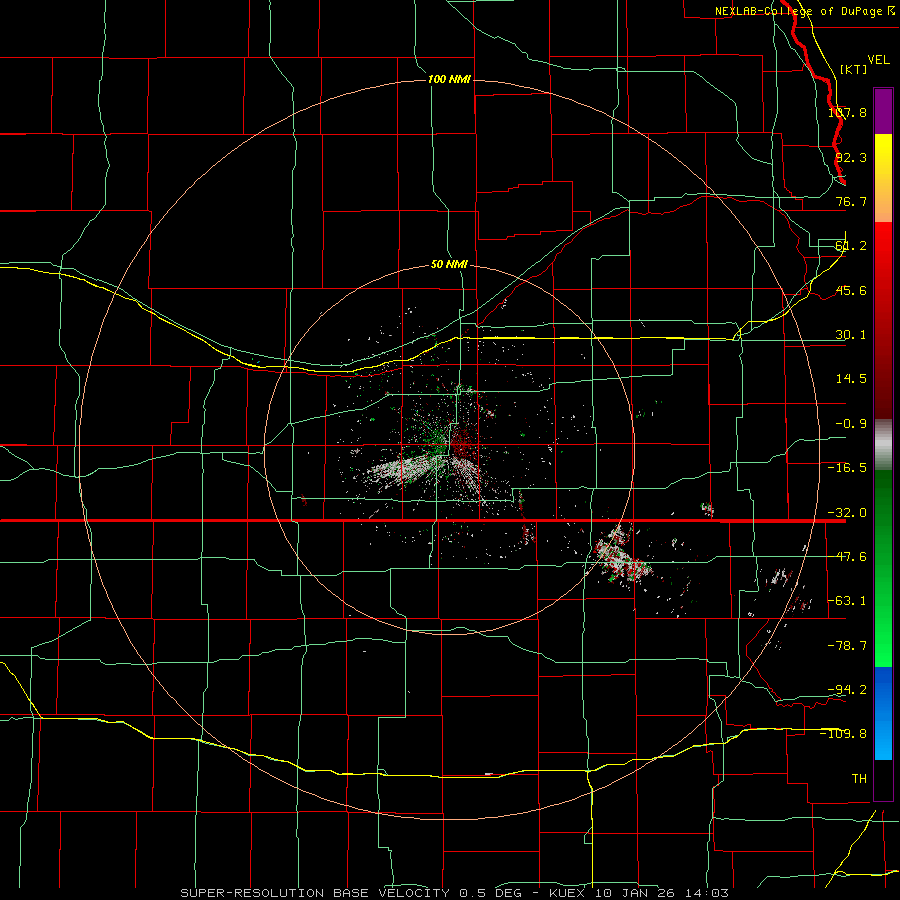Select the -109.8 velocity scale value
Viewport: 900px width, 900px height.
click(x=844, y=734)
